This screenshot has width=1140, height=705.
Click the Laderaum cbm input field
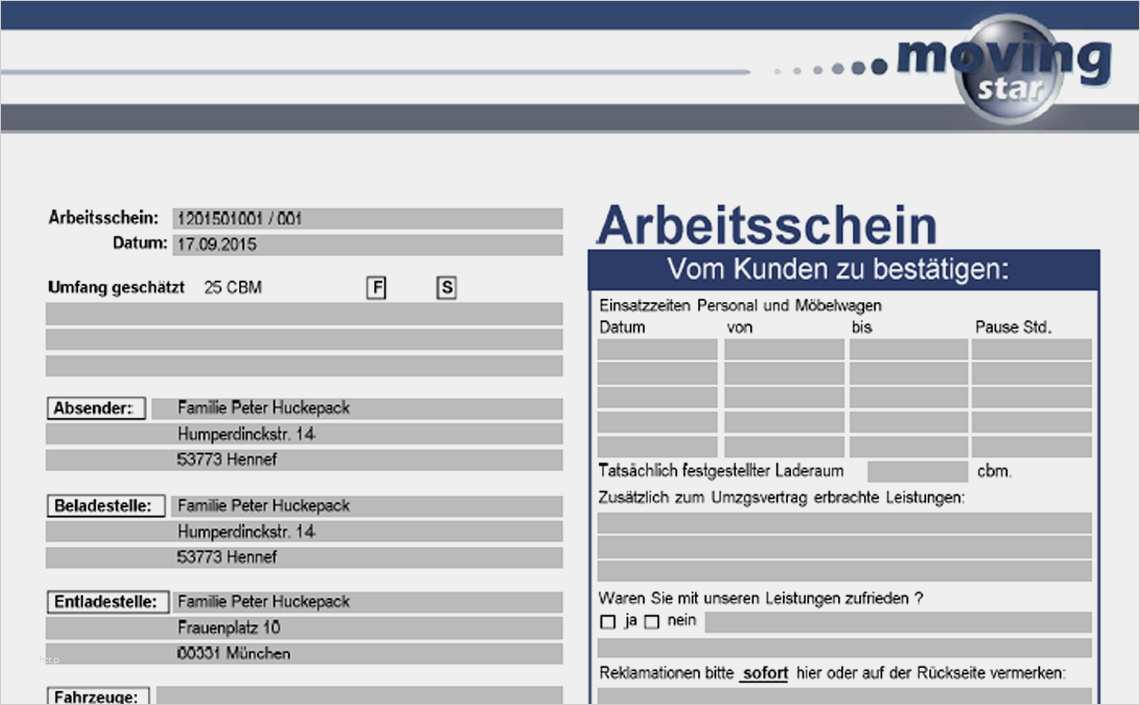tap(916, 471)
